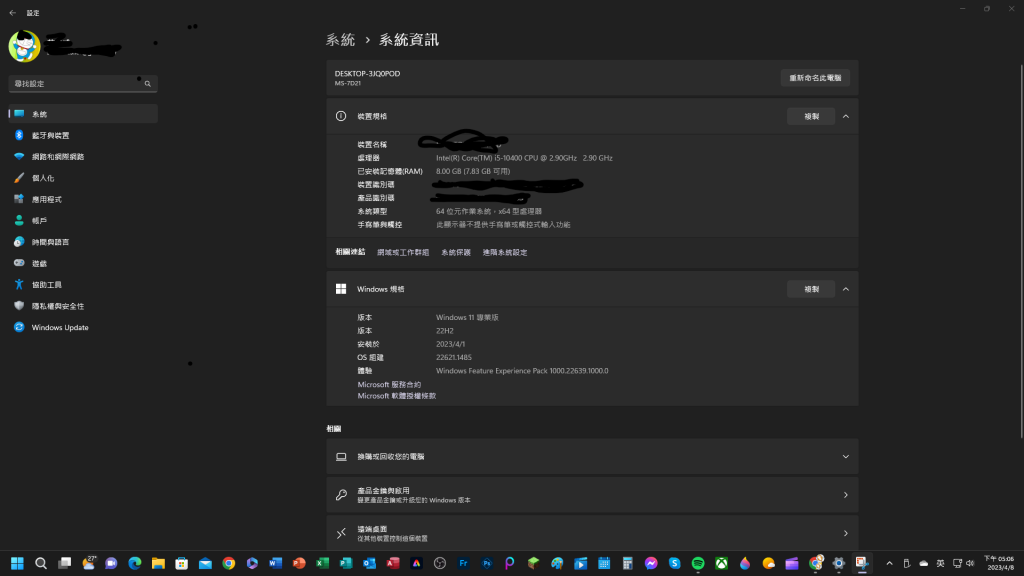Open the Microsoft 軟體授權條款 link

click(396, 396)
